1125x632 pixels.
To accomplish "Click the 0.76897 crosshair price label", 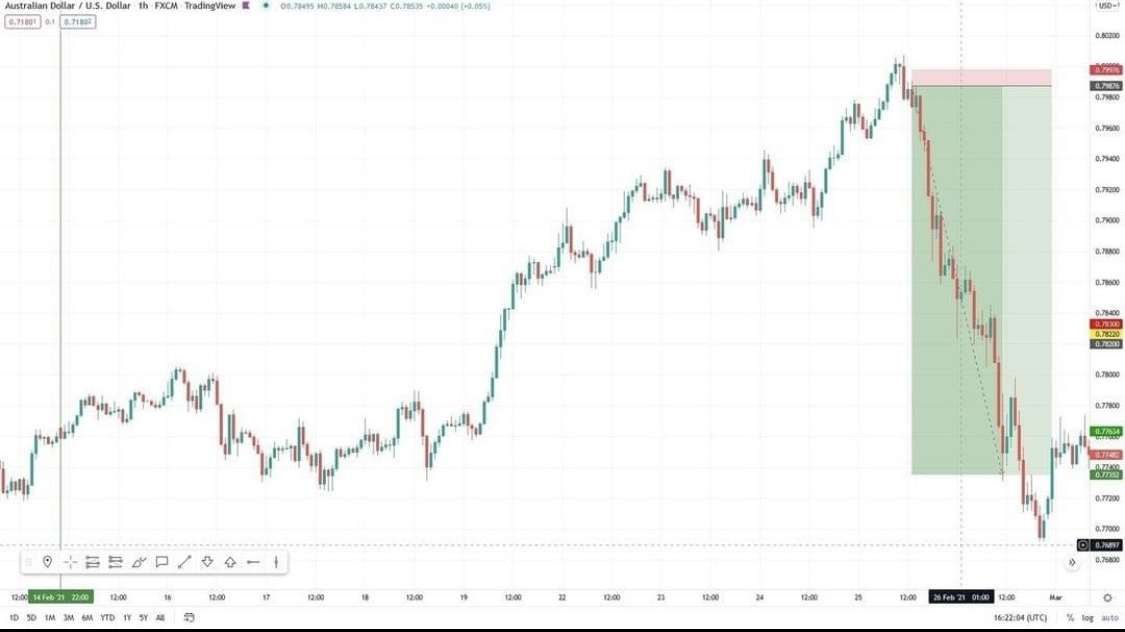I will tap(1106, 545).
